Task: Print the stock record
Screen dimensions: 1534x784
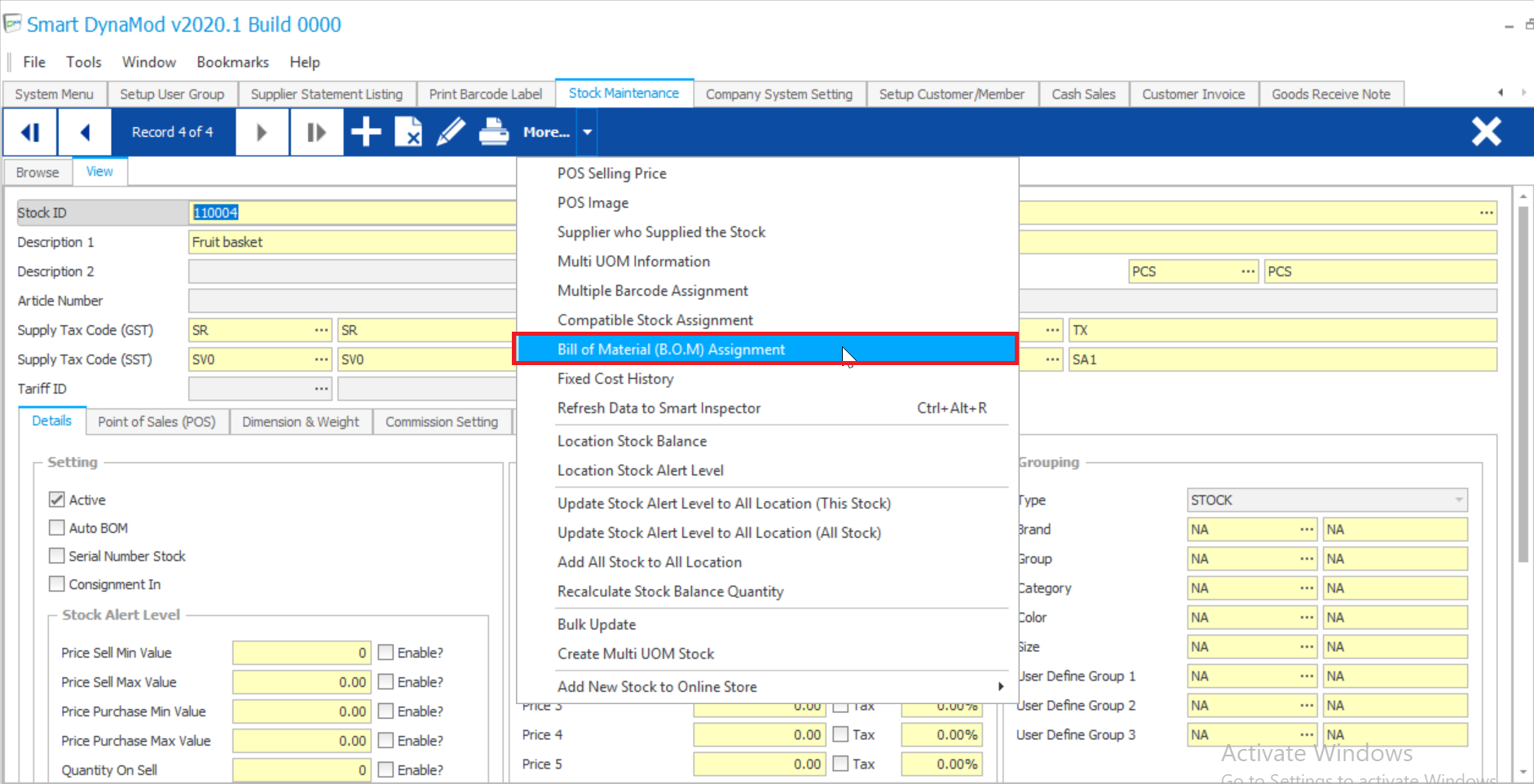Action: tap(494, 132)
